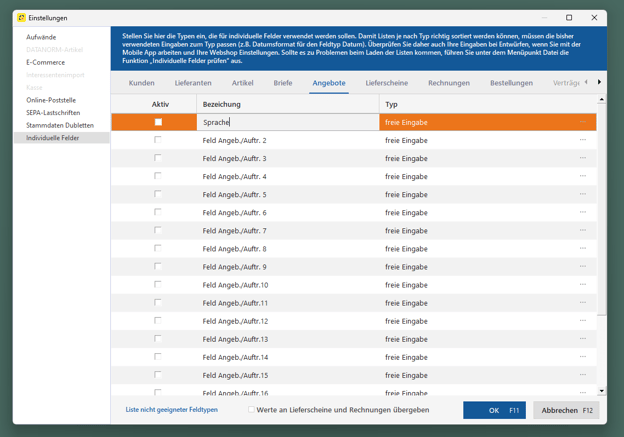Open ellipsis menu for Feld Angeb./Auftr.15
The width and height of the screenshot is (624, 437).
(x=583, y=375)
